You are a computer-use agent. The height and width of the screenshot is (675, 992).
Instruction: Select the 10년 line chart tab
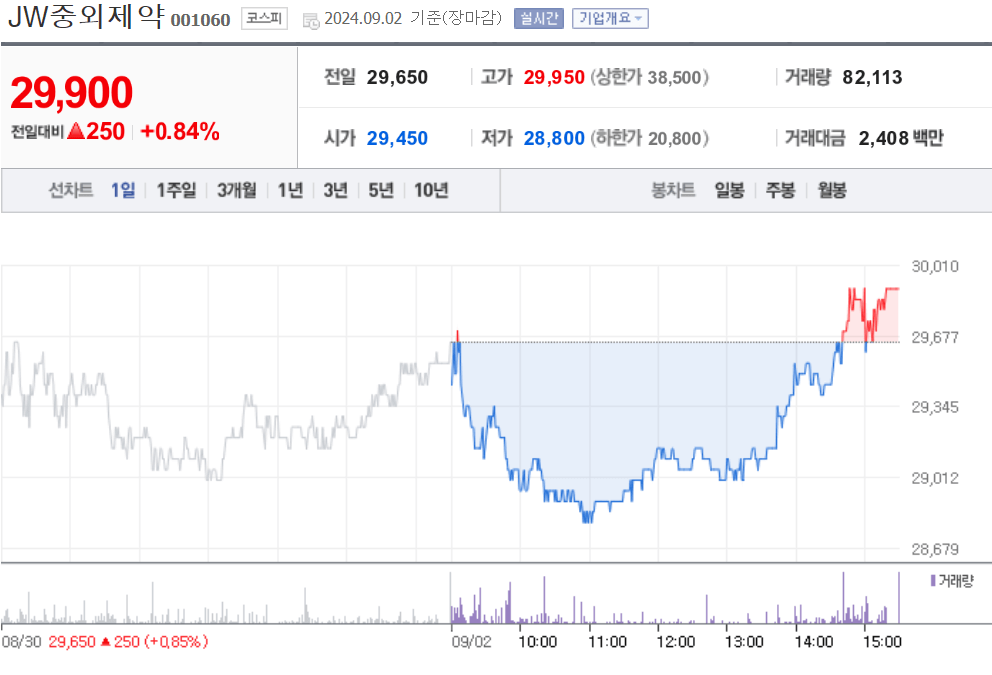pos(431,190)
